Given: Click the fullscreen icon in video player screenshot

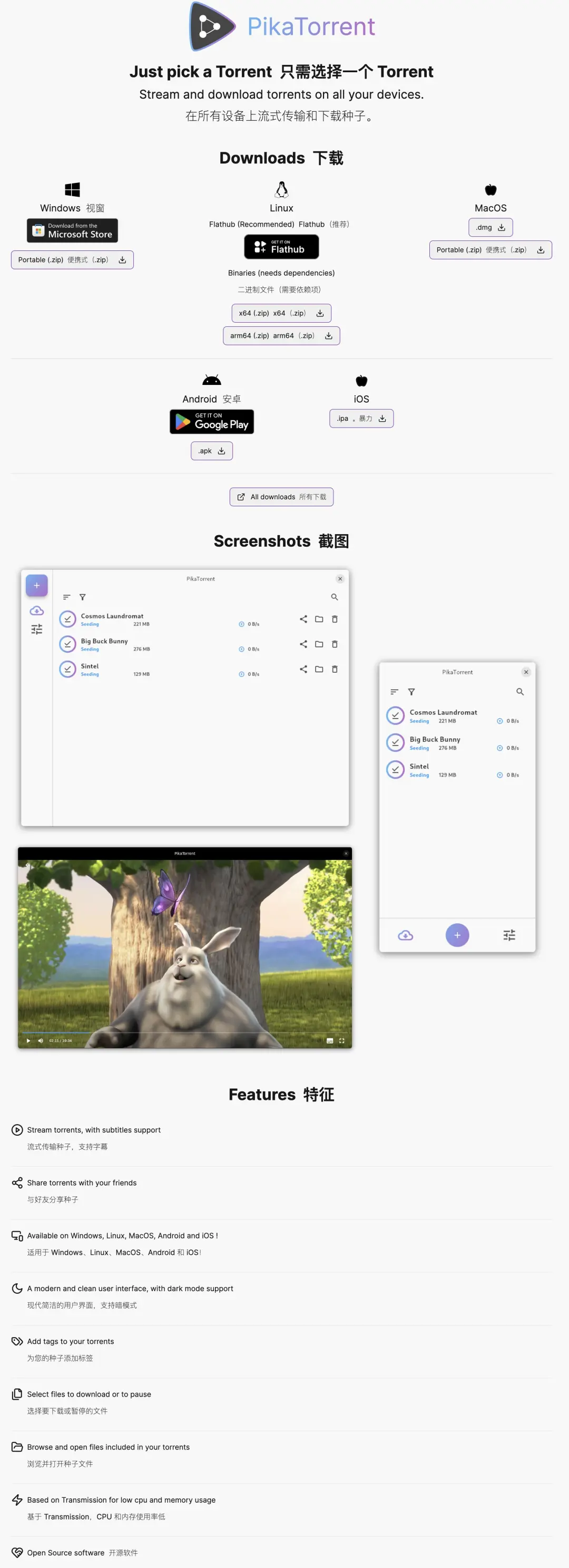Looking at the screenshot, I should [x=342, y=1041].
